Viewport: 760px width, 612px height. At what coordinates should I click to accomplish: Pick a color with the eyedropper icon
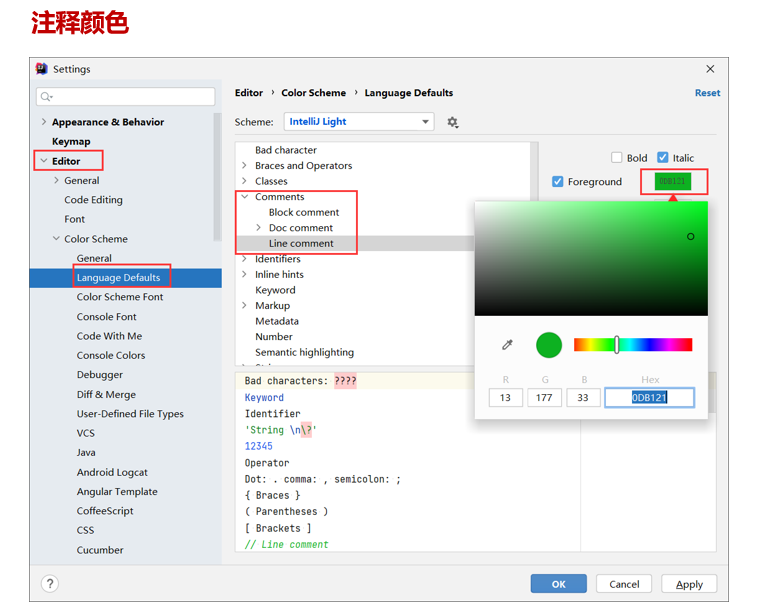coord(507,345)
